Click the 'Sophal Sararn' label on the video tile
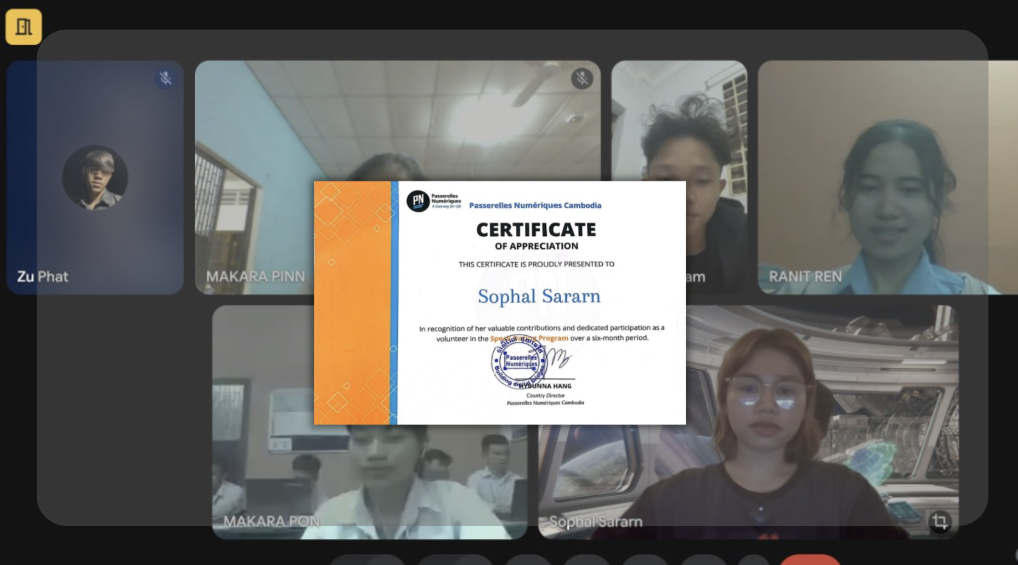Screen dimensions: 1018x565 [595, 521]
